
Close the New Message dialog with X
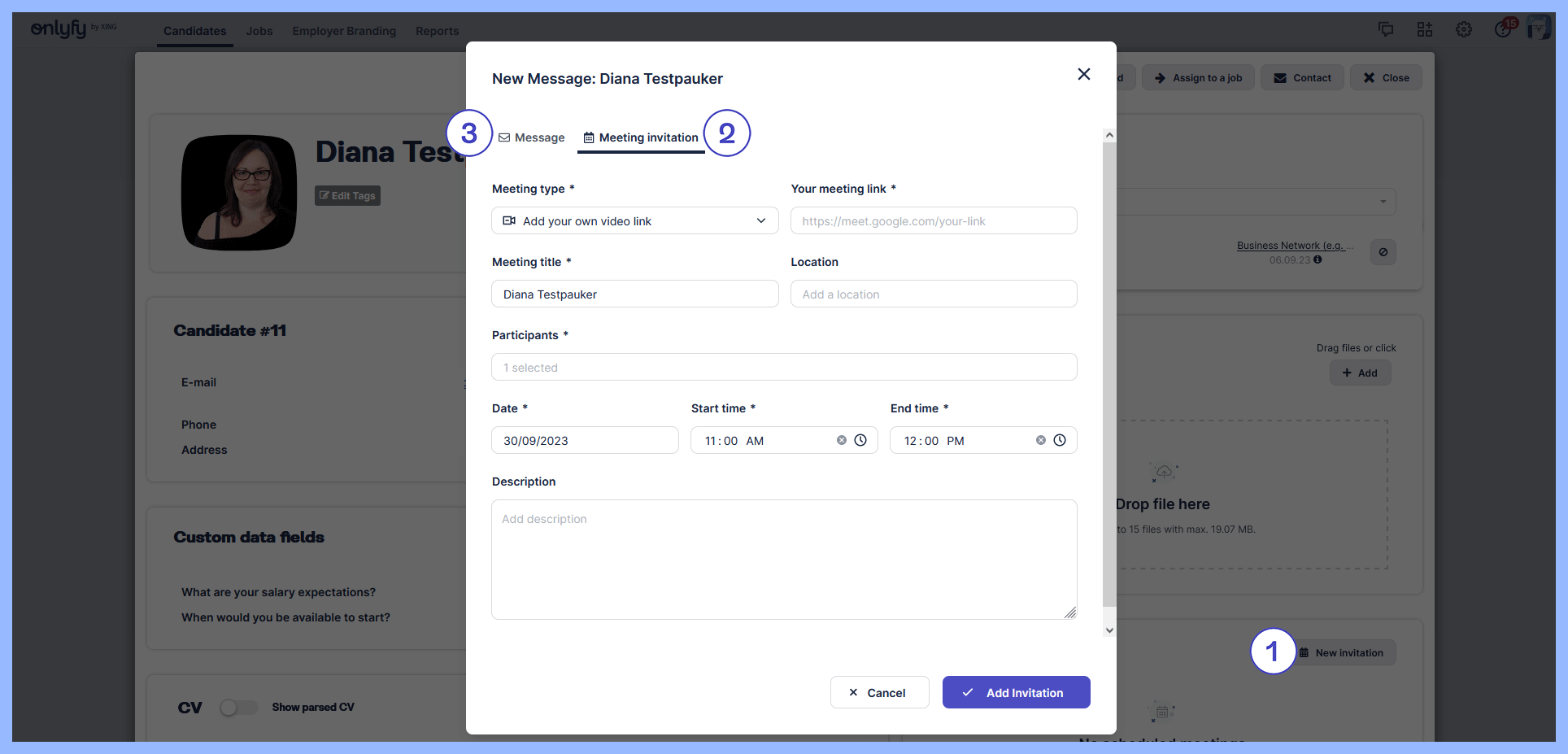click(x=1083, y=74)
